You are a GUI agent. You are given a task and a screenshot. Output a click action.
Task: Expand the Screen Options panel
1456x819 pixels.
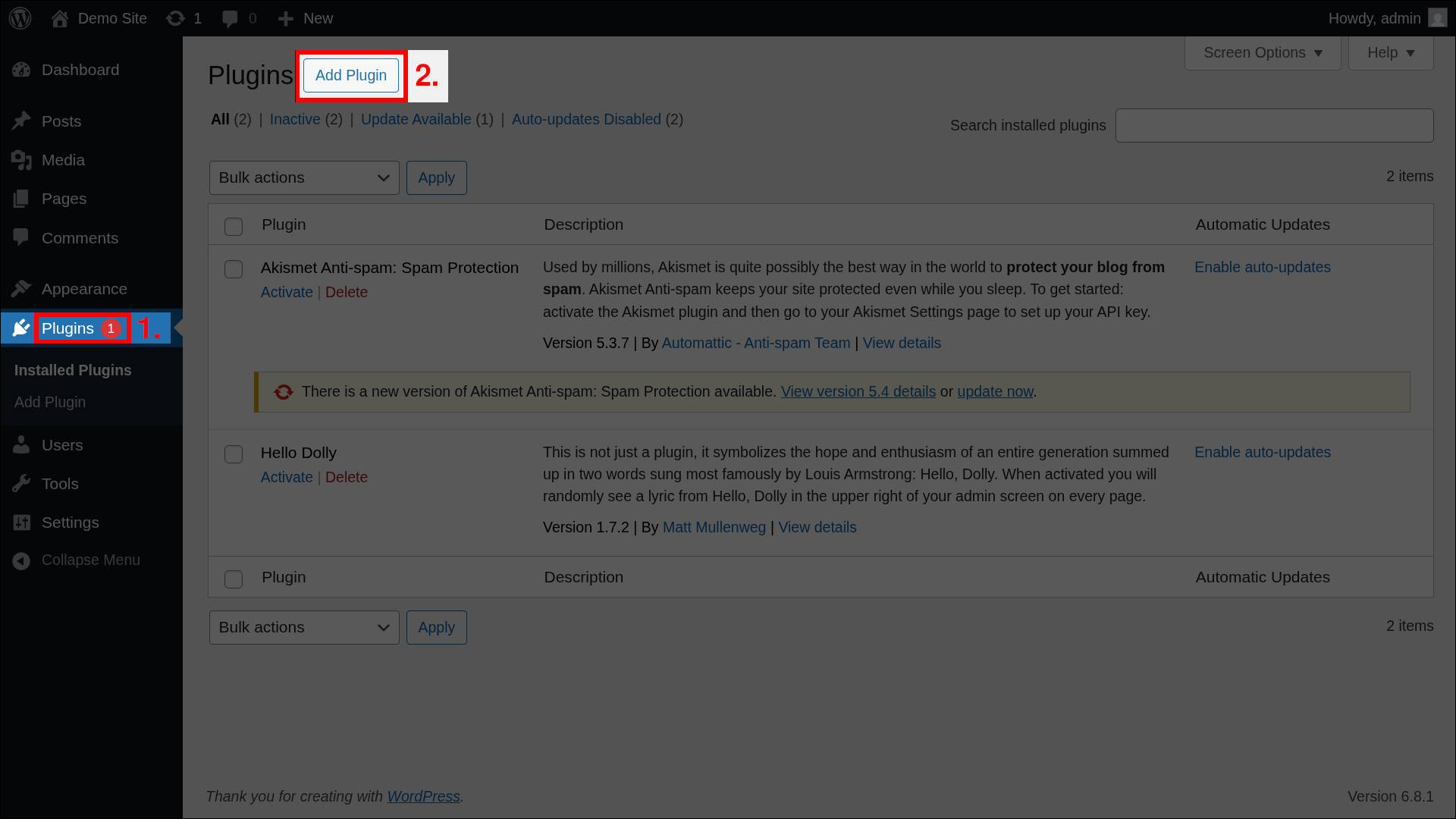tap(1261, 53)
